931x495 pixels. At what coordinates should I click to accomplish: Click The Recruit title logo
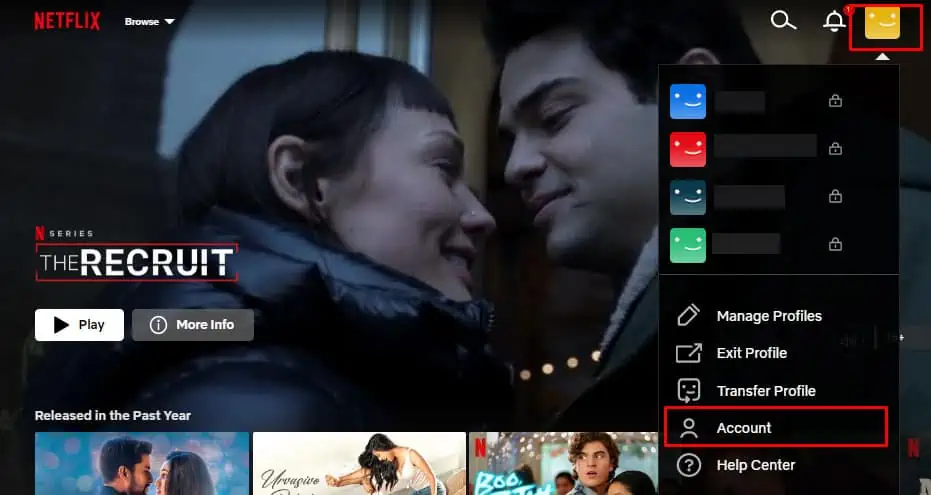click(137, 262)
